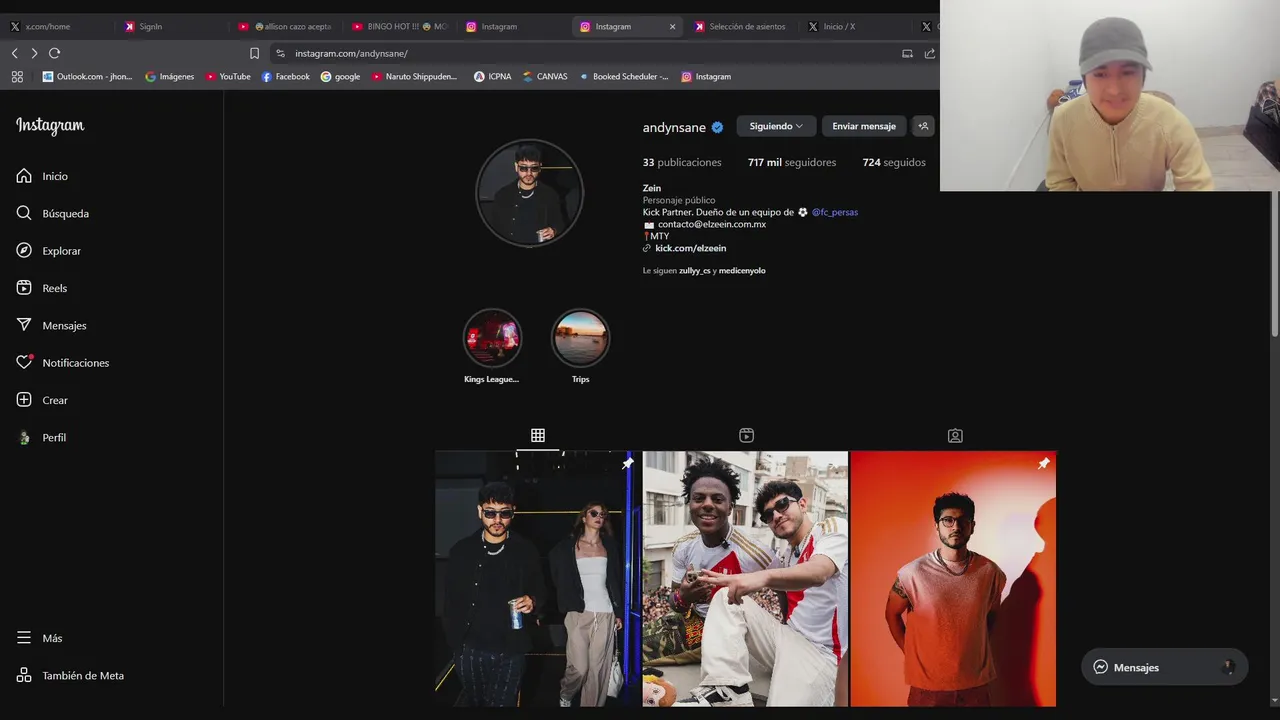Open the couple in black pinned post
1280x720 pixels.
pyautogui.click(x=537, y=579)
